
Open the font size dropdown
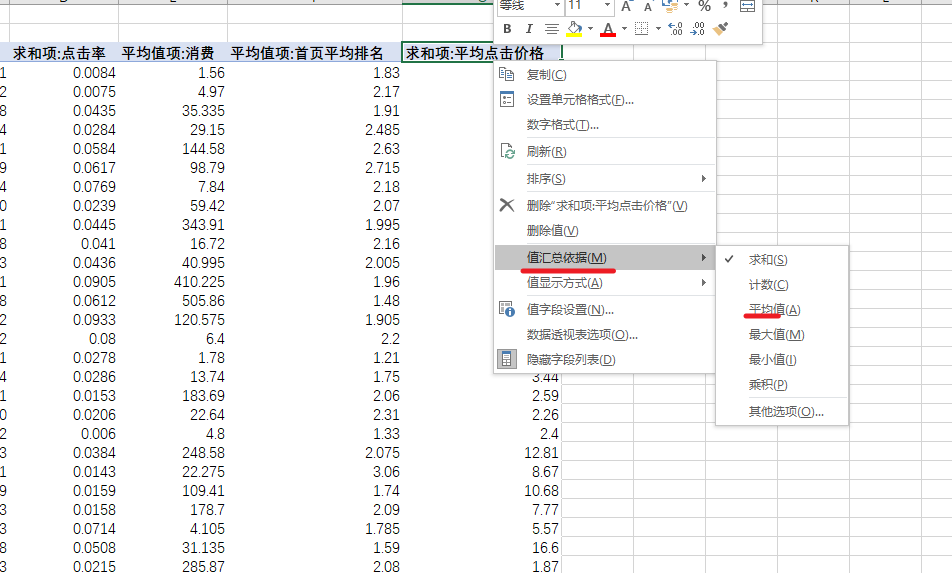(607, 6)
